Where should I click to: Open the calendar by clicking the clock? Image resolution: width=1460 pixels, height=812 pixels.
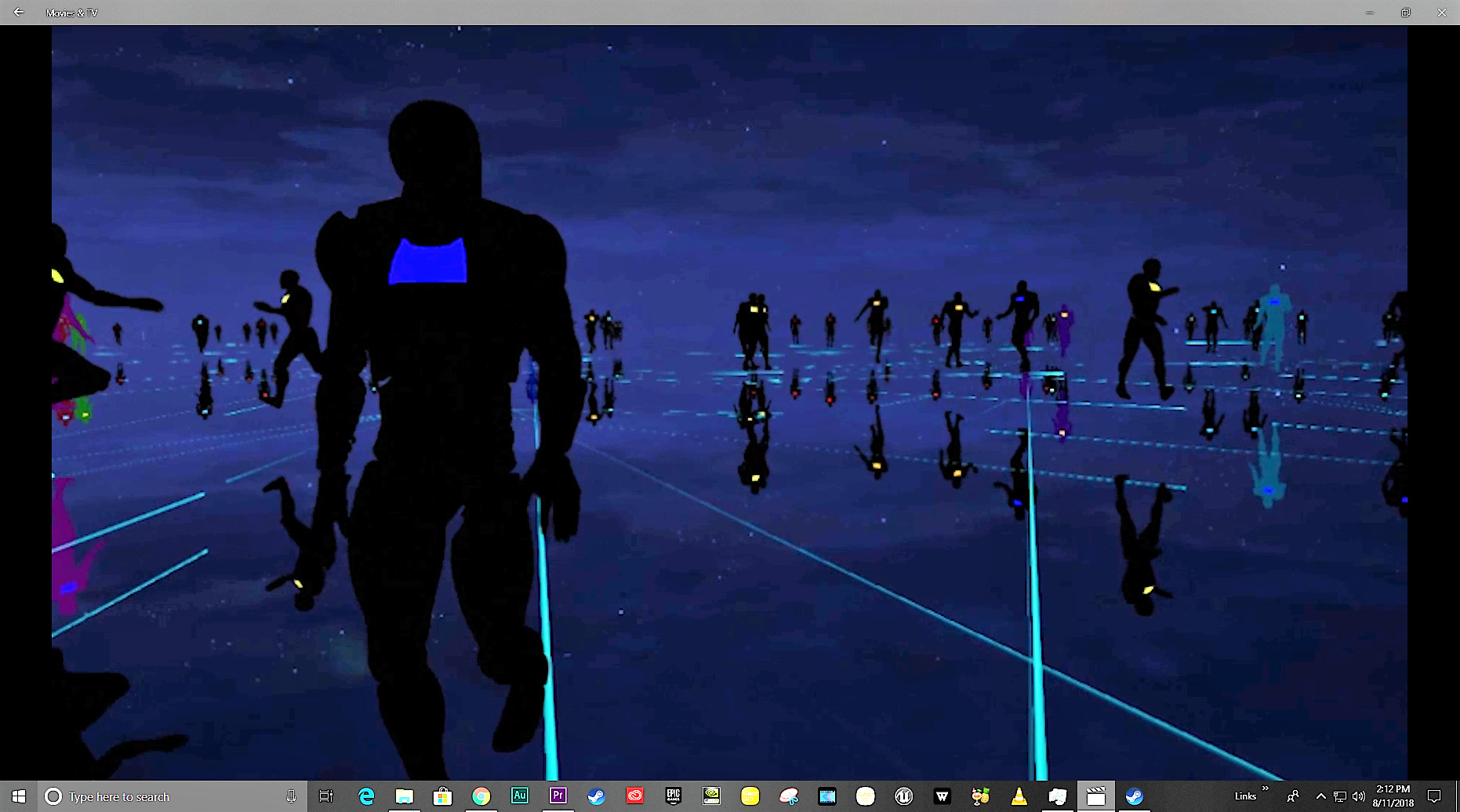1393,796
